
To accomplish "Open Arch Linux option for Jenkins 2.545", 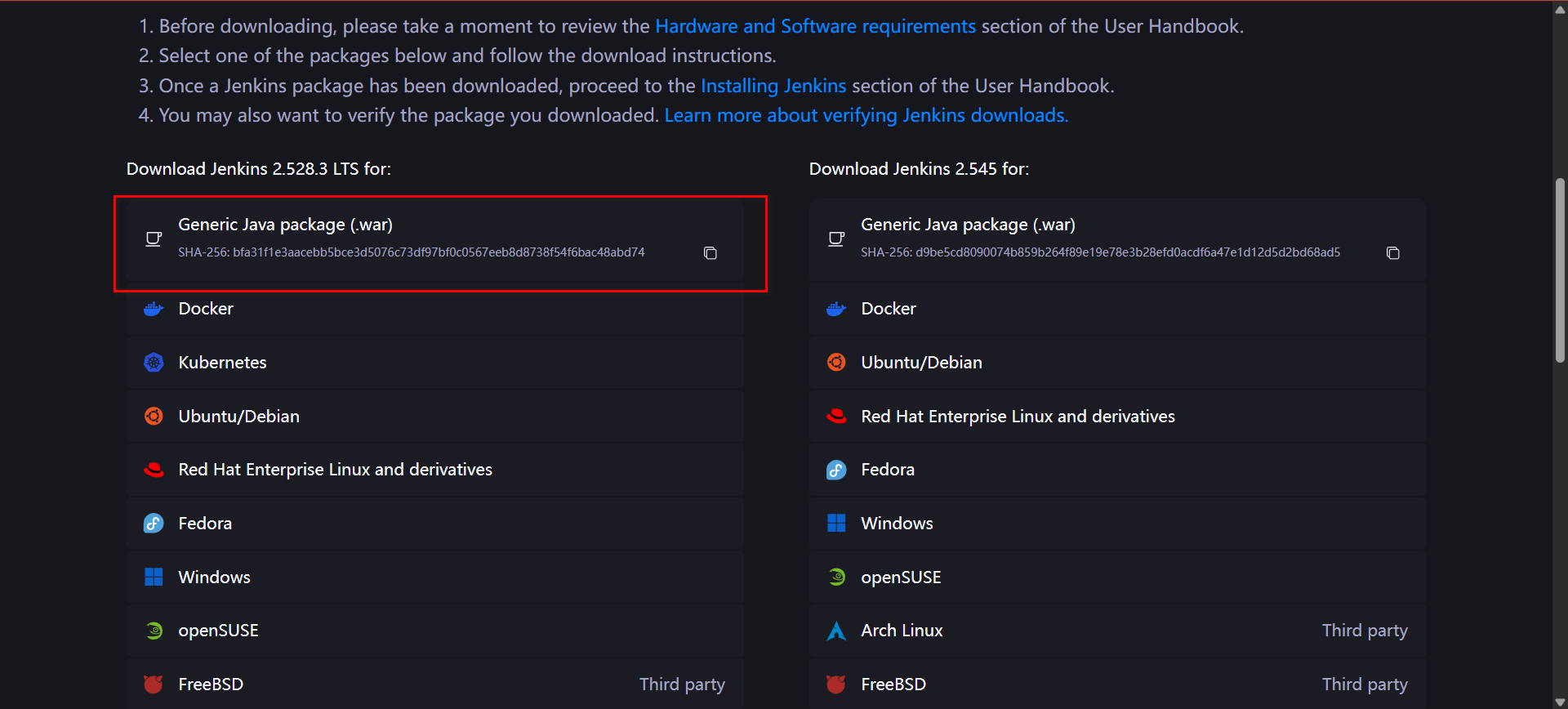I will [1118, 631].
